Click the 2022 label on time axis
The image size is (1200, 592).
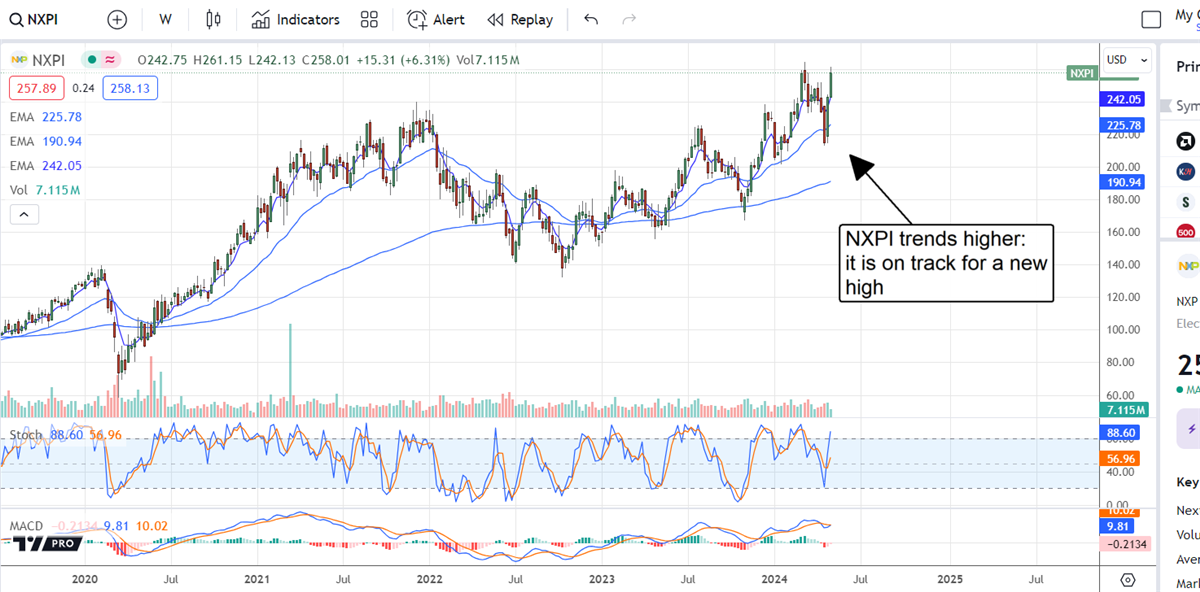tap(429, 579)
